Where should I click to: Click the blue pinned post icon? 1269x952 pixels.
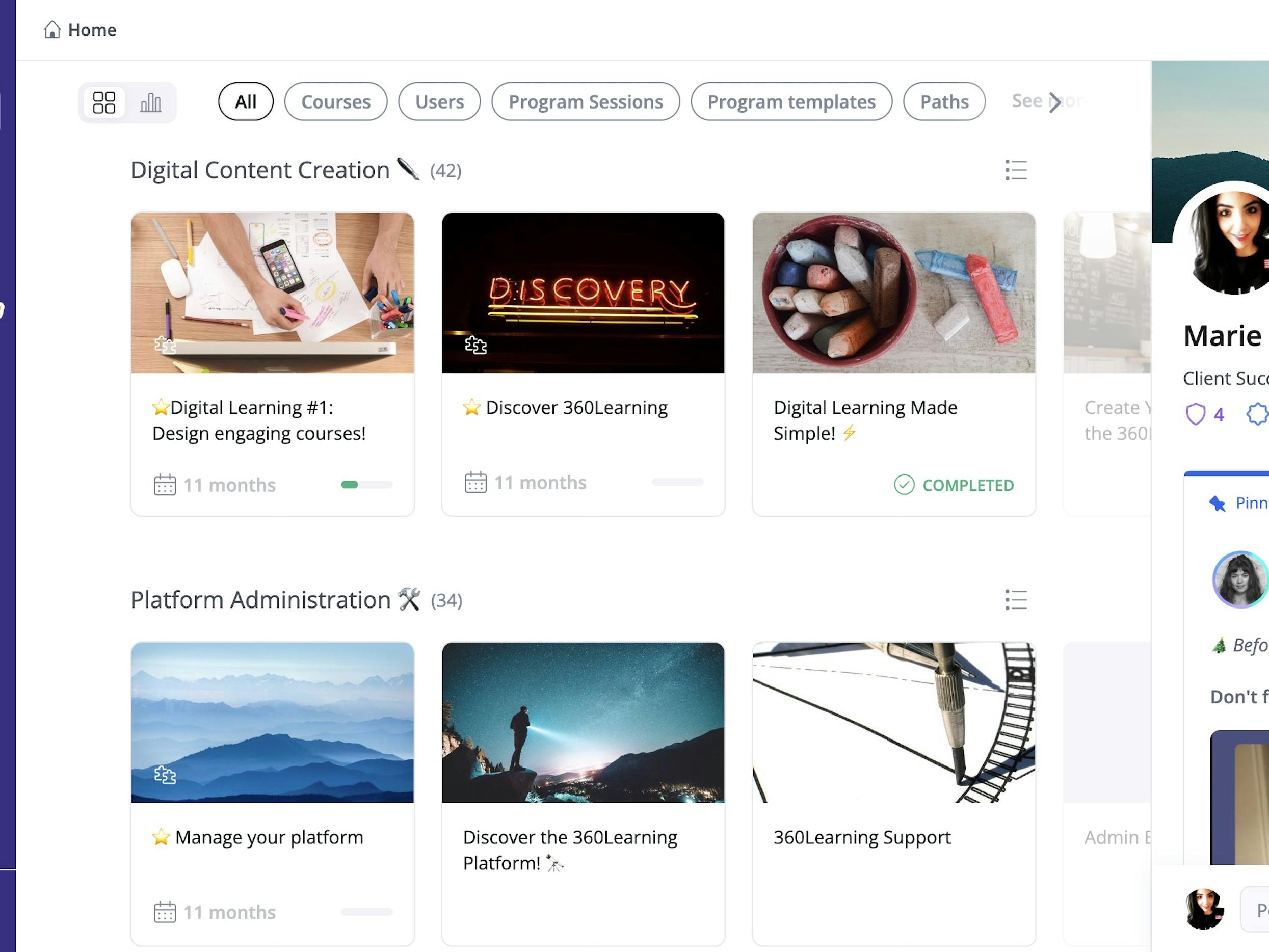1218,503
